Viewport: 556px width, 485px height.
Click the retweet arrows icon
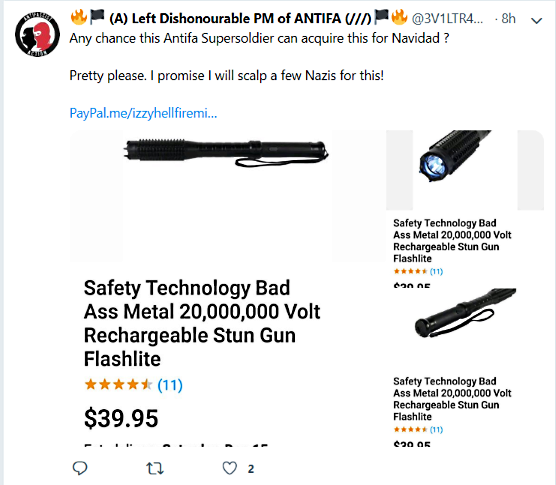[155, 469]
